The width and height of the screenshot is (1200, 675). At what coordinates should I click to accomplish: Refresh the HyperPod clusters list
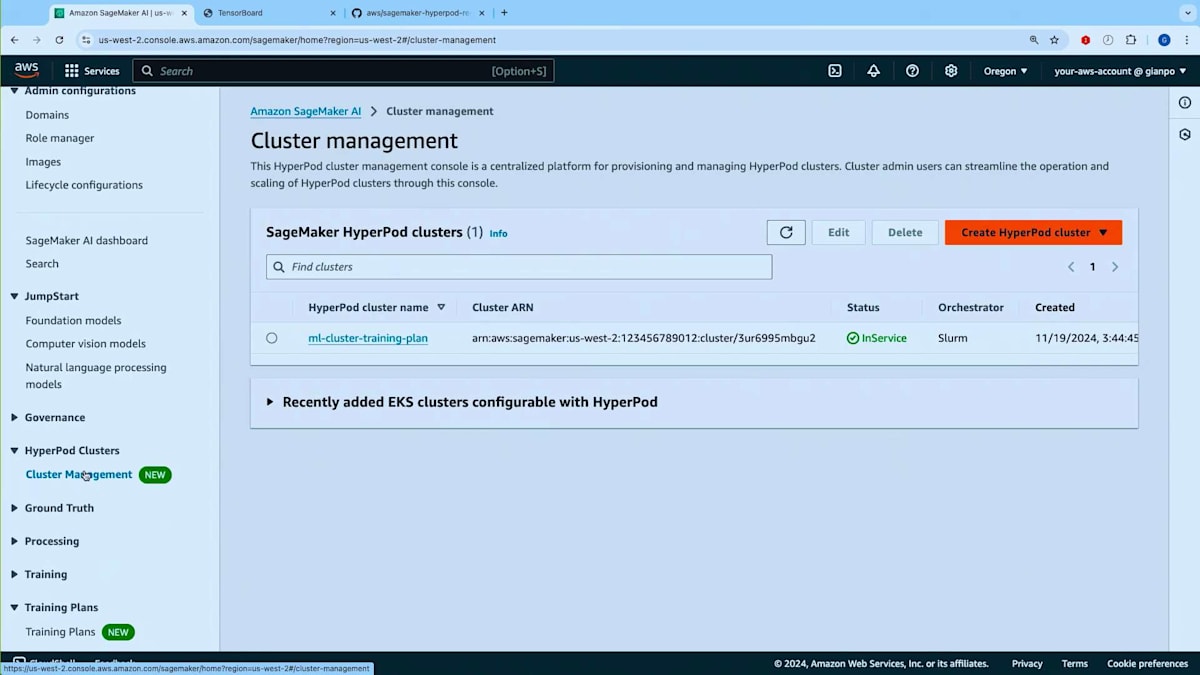pyautogui.click(x=786, y=232)
